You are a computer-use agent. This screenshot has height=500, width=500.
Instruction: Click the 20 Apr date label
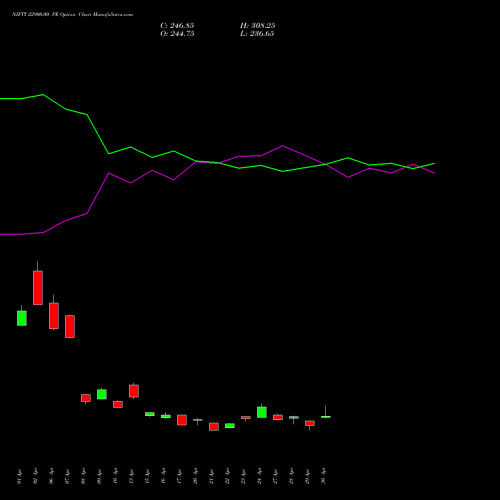tap(195, 476)
